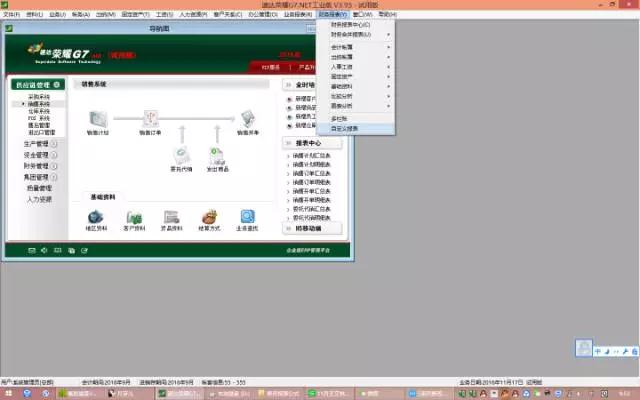This screenshot has height=400, width=640.
Task: Expand the 报表中心 panel header
Action: (x=312, y=143)
